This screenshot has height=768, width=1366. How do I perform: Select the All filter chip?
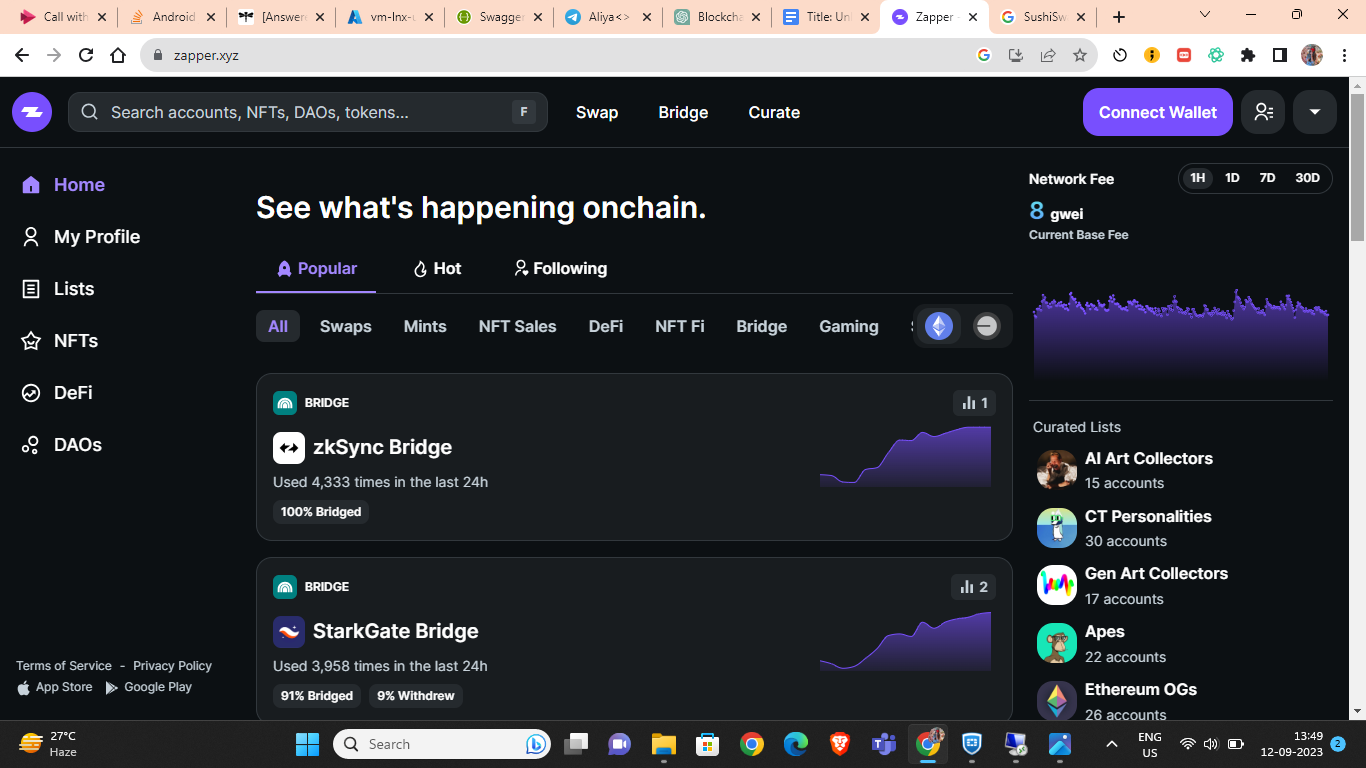pyautogui.click(x=278, y=326)
